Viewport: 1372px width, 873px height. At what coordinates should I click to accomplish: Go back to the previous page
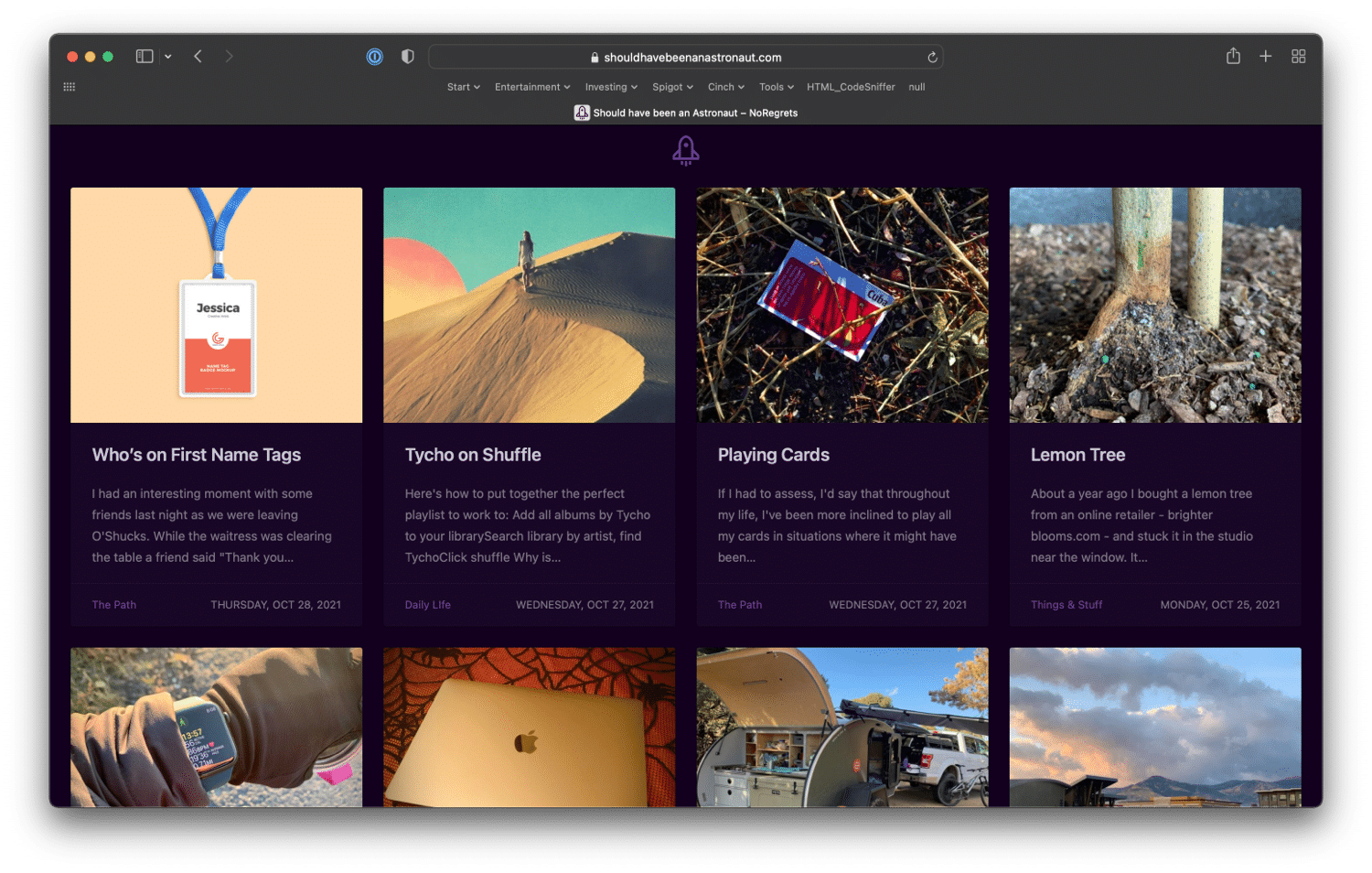[x=198, y=57]
